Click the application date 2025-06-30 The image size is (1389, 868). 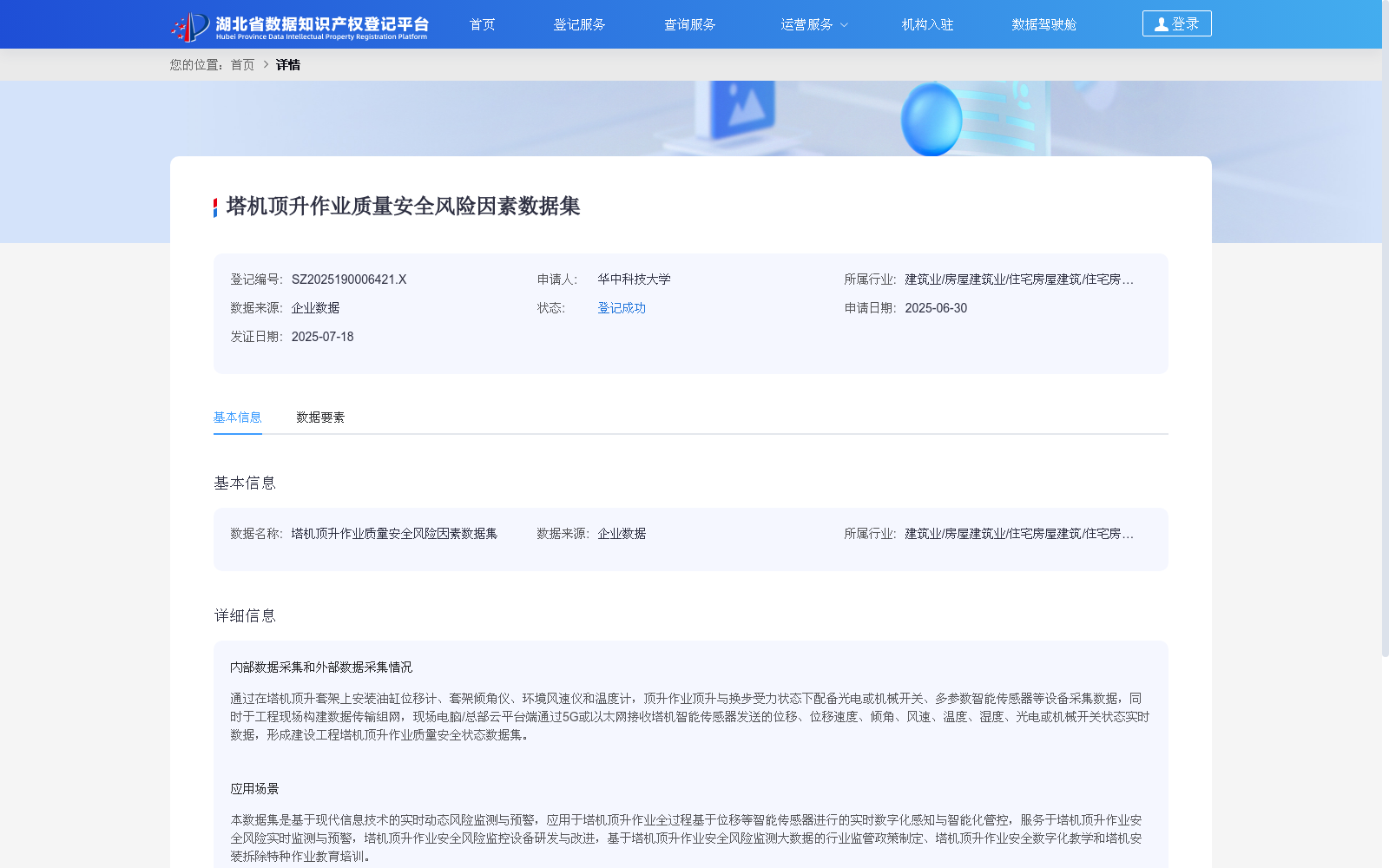936,308
